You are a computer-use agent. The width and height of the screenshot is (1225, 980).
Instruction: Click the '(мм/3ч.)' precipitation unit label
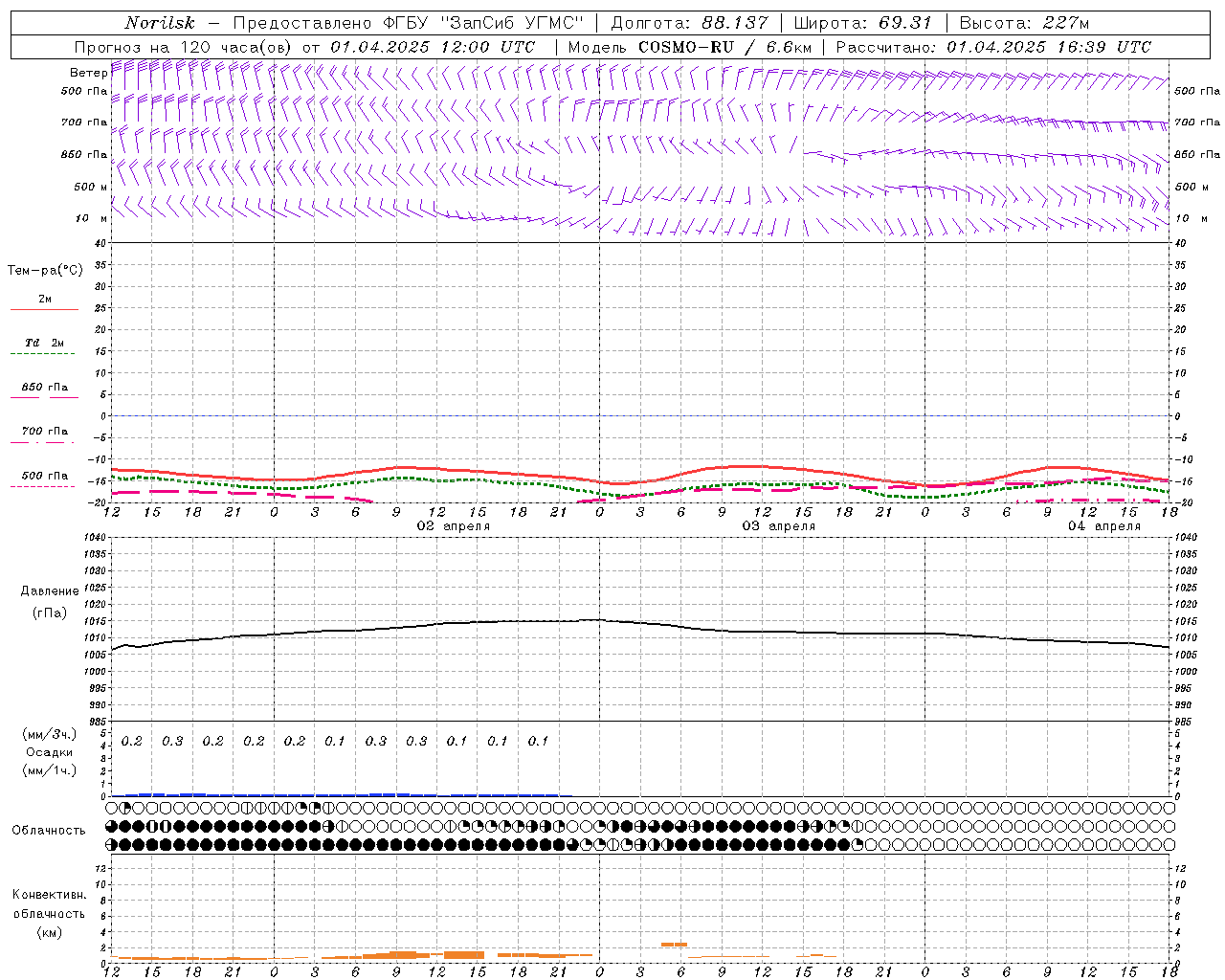pyautogui.click(x=50, y=734)
